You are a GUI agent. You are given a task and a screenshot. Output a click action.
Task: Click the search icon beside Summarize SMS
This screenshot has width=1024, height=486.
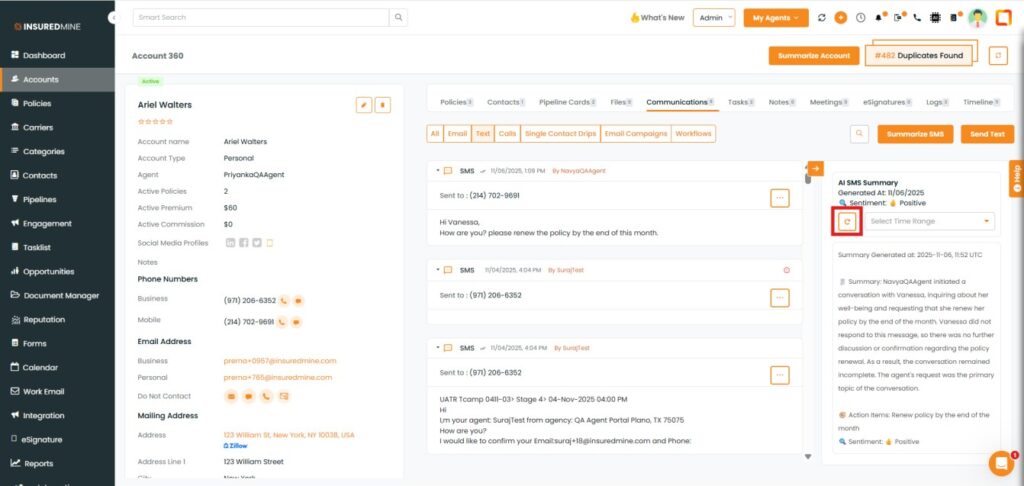point(859,133)
